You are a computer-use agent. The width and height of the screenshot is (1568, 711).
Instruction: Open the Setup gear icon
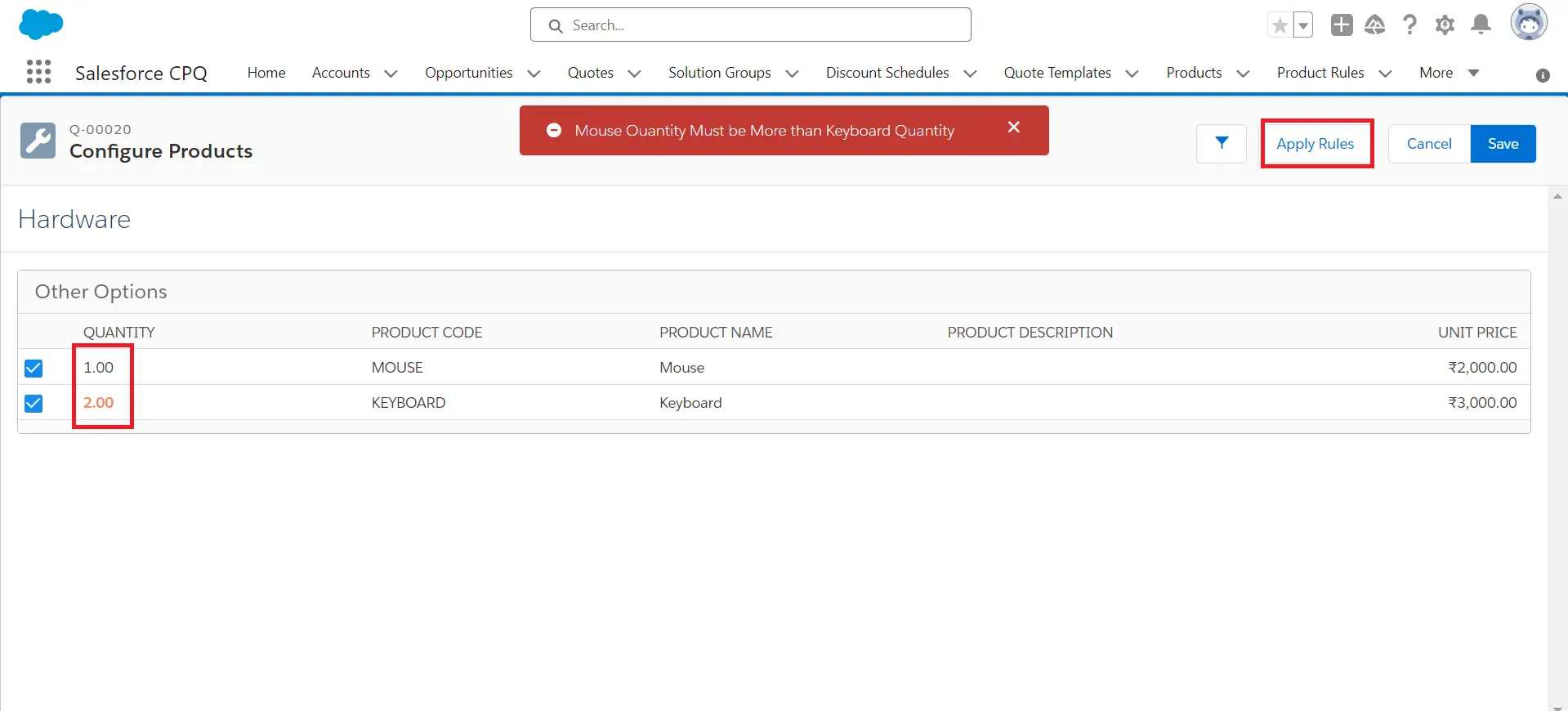[x=1445, y=25]
